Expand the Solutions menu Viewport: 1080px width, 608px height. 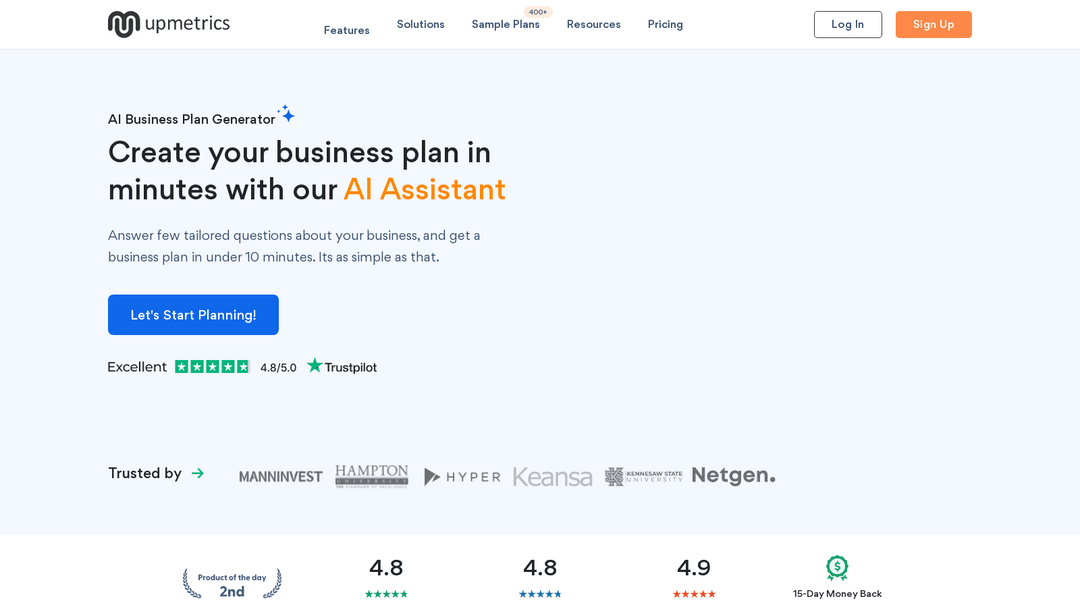pos(420,24)
